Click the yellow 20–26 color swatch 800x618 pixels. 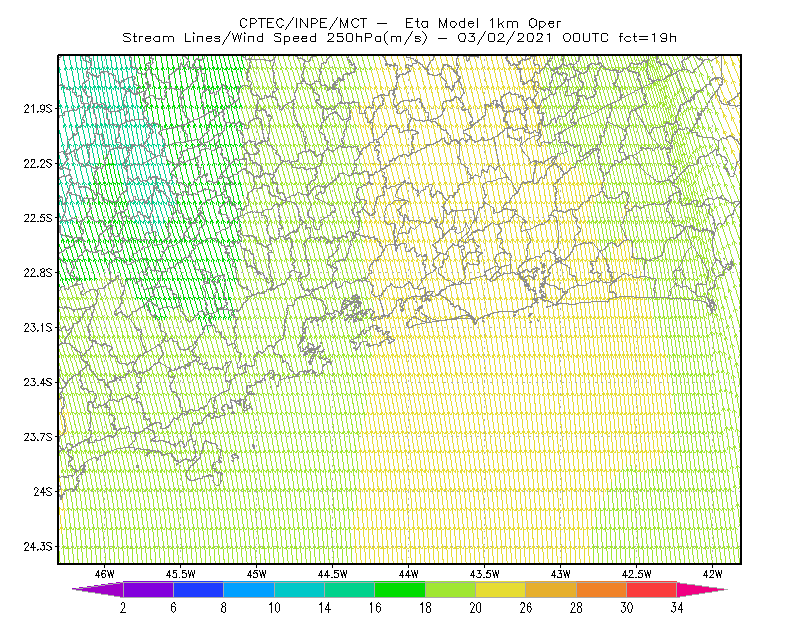501,589
